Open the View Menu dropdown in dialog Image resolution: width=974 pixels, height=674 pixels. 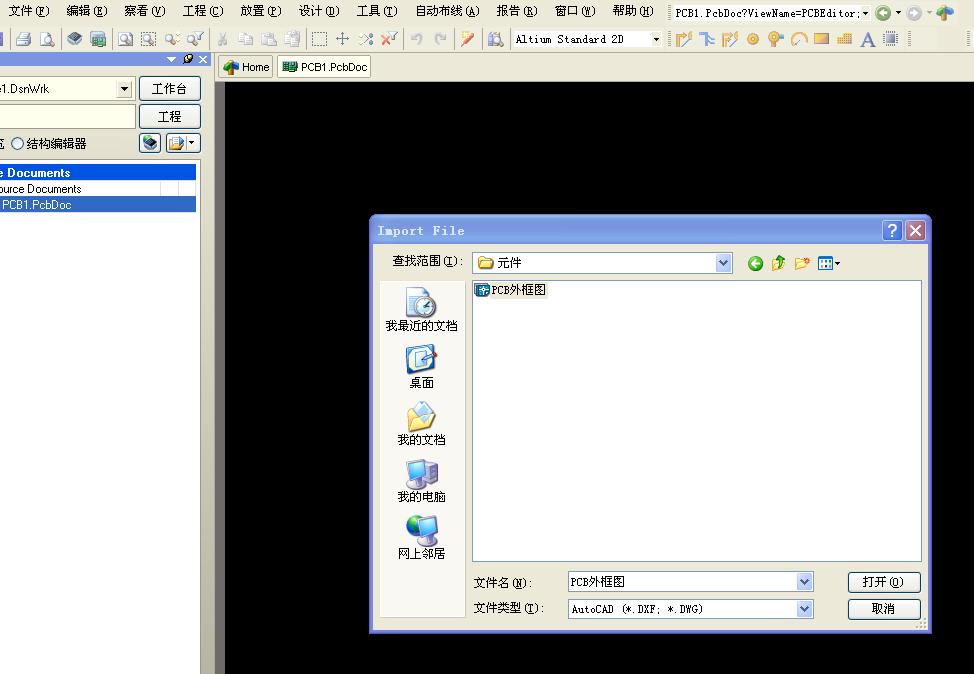[829, 263]
